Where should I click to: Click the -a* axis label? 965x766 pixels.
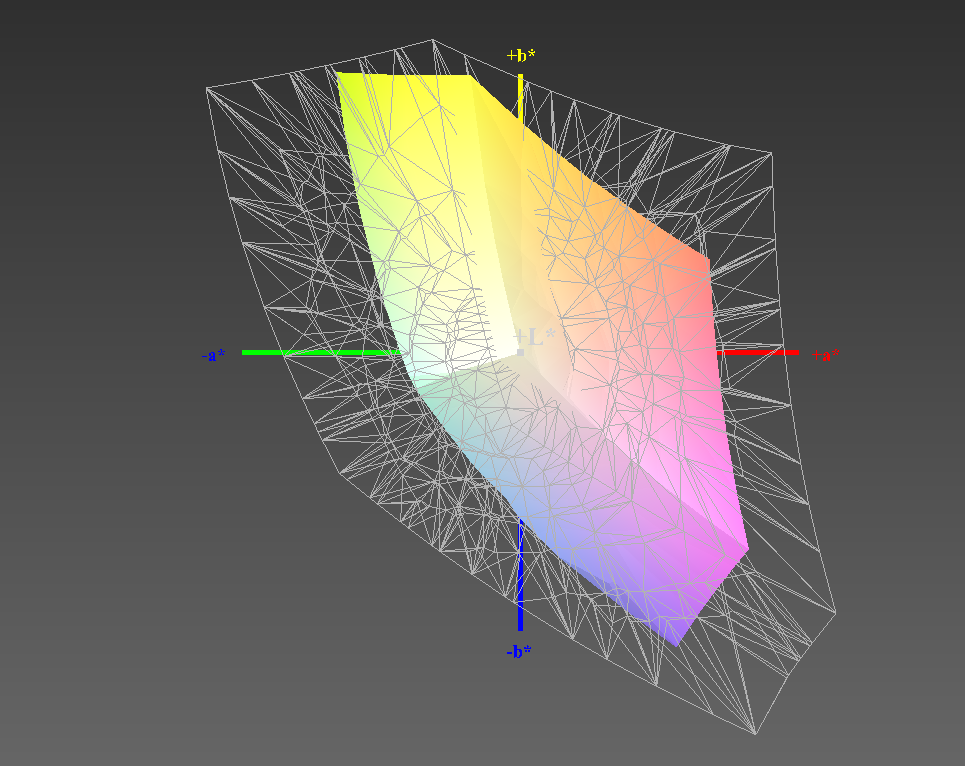214,355
